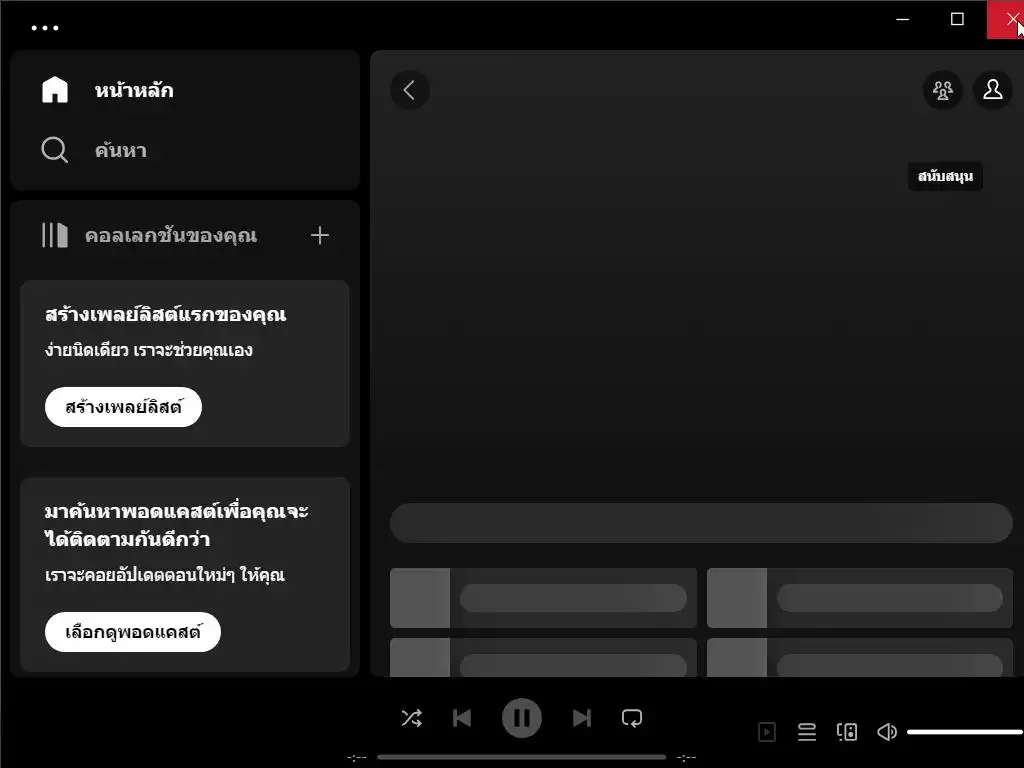Image resolution: width=1024 pixels, height=768 pixels.
Task: Close the Spotify window
Action: 1006,19
